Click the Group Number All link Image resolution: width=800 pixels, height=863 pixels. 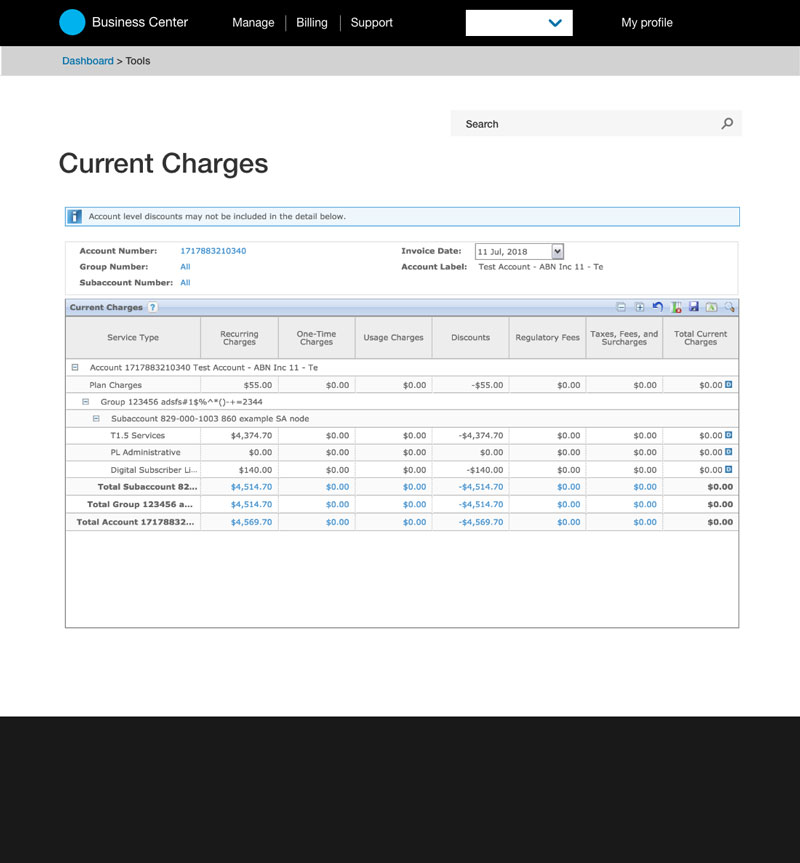click(x=185, y=266)
